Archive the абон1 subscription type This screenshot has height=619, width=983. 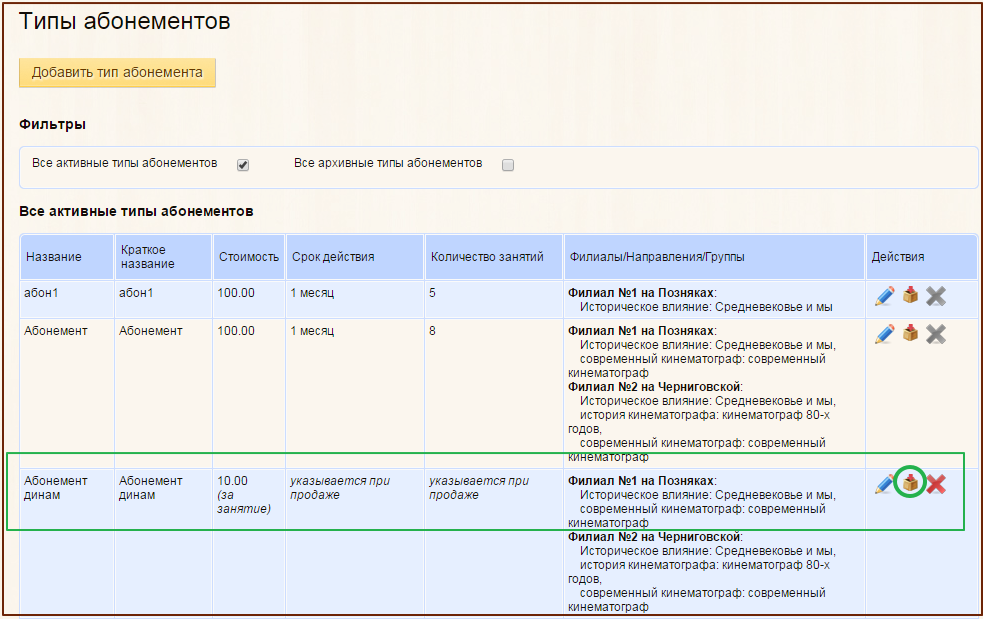910,296
